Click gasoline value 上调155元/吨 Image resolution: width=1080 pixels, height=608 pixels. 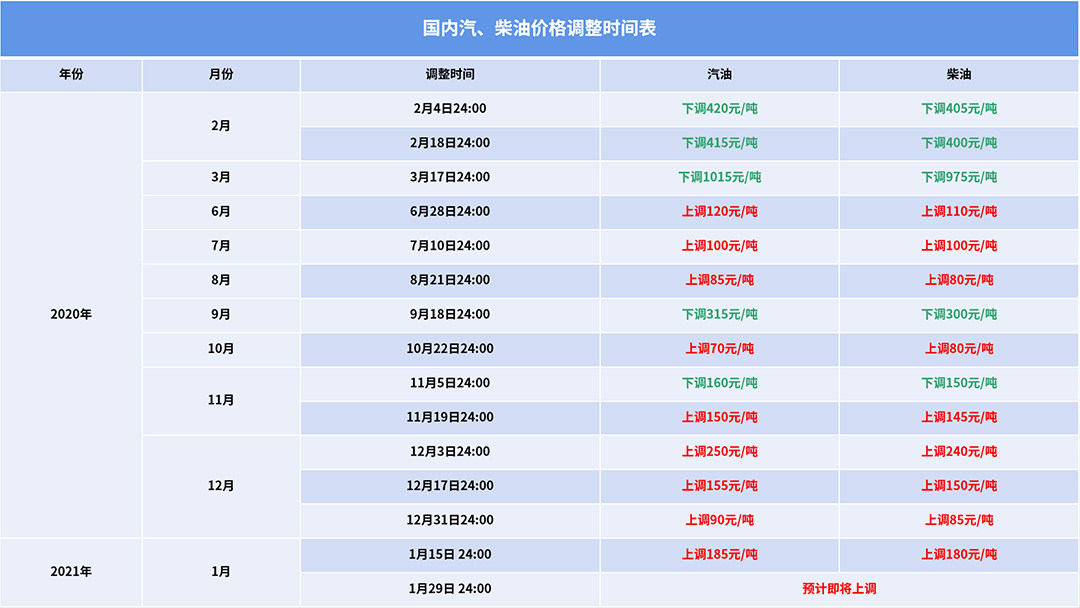[x=720, y=485]
